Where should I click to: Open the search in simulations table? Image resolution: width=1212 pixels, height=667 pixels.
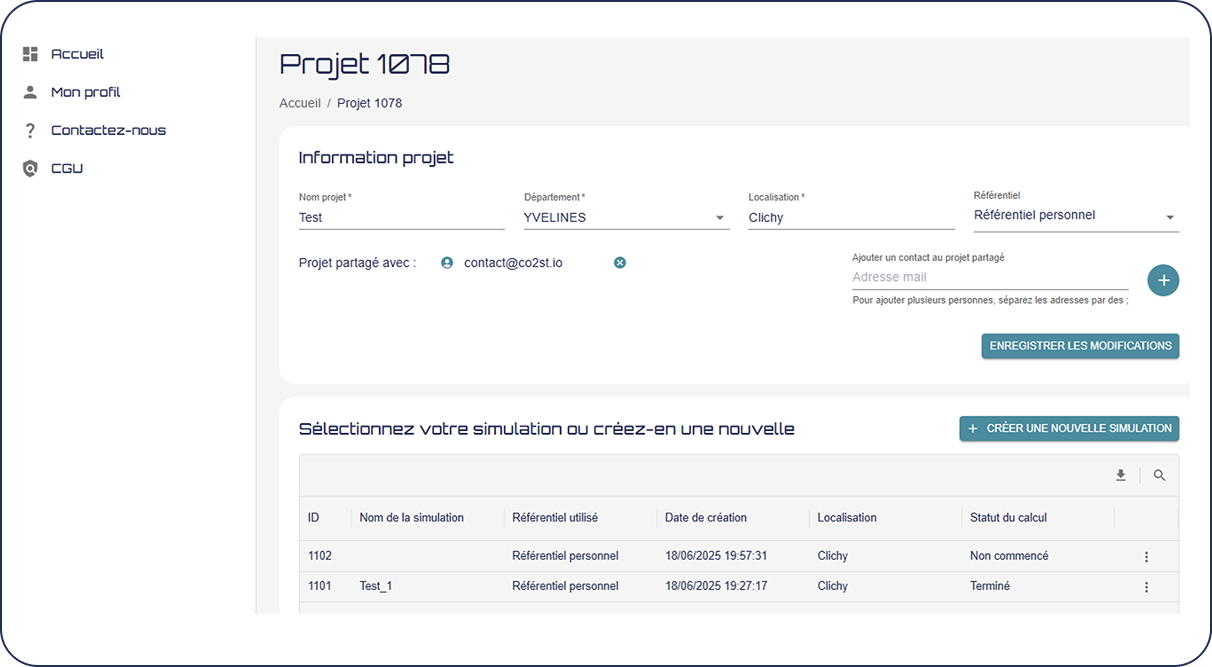tap(1159, 476)
